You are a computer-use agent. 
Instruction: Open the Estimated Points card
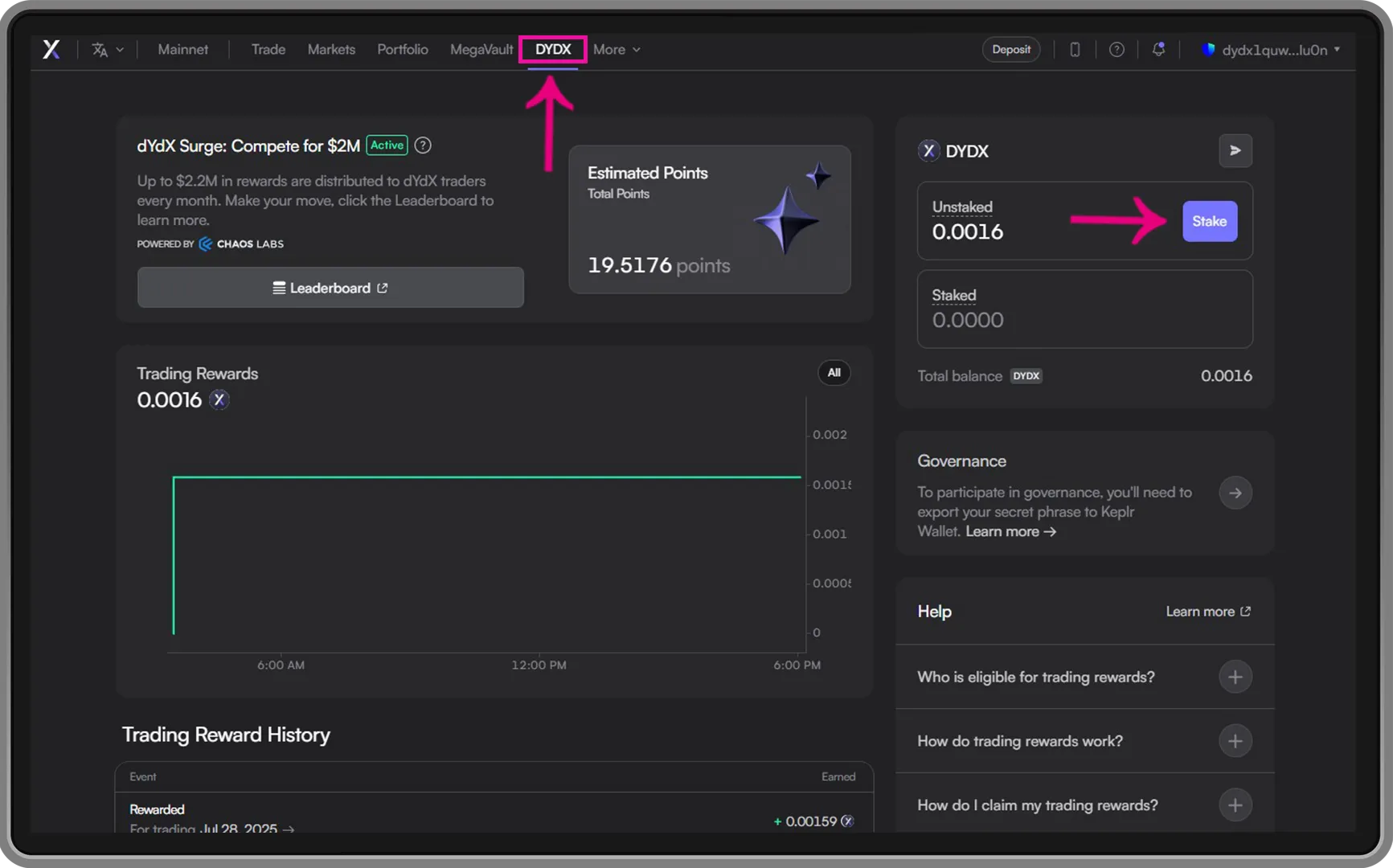(x=709, y=219)
